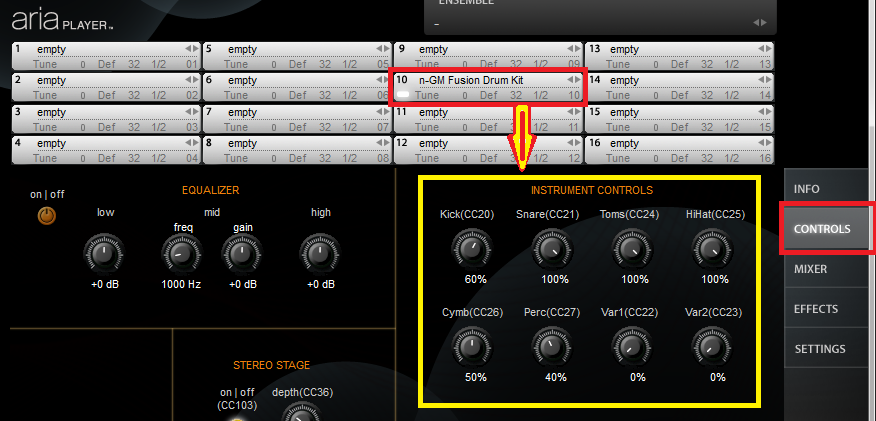Click the Kick(CC20) knob
This screenshot has height=421, width=876.
472,249
